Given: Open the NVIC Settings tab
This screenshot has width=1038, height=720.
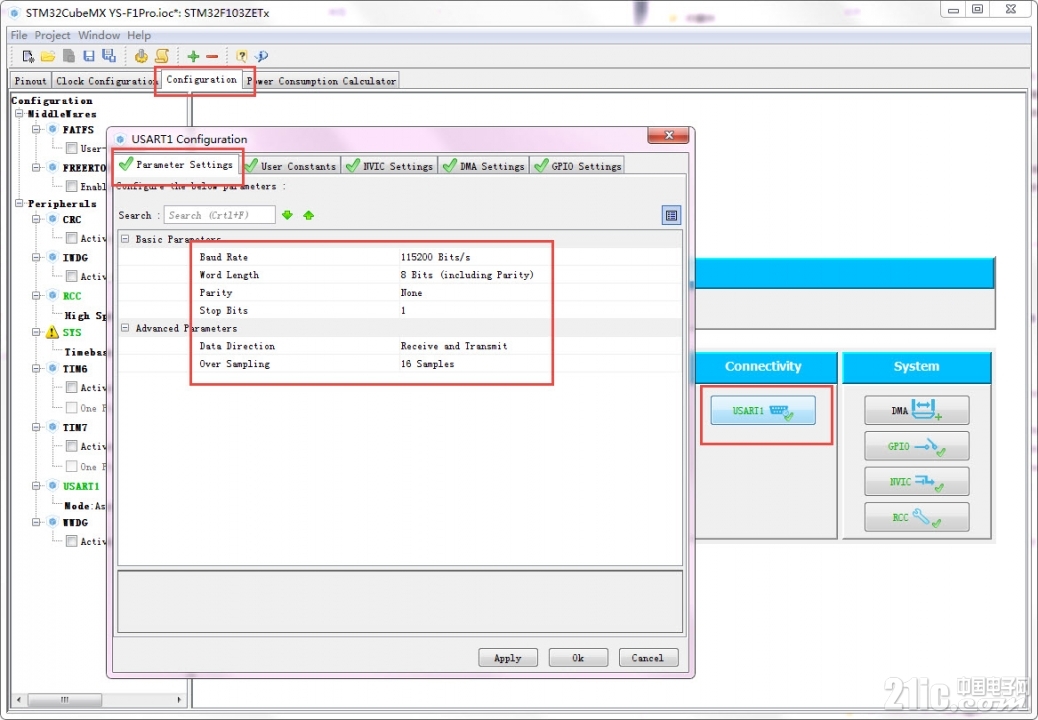Looking at the screenshot, I should (x=390, y=166).
